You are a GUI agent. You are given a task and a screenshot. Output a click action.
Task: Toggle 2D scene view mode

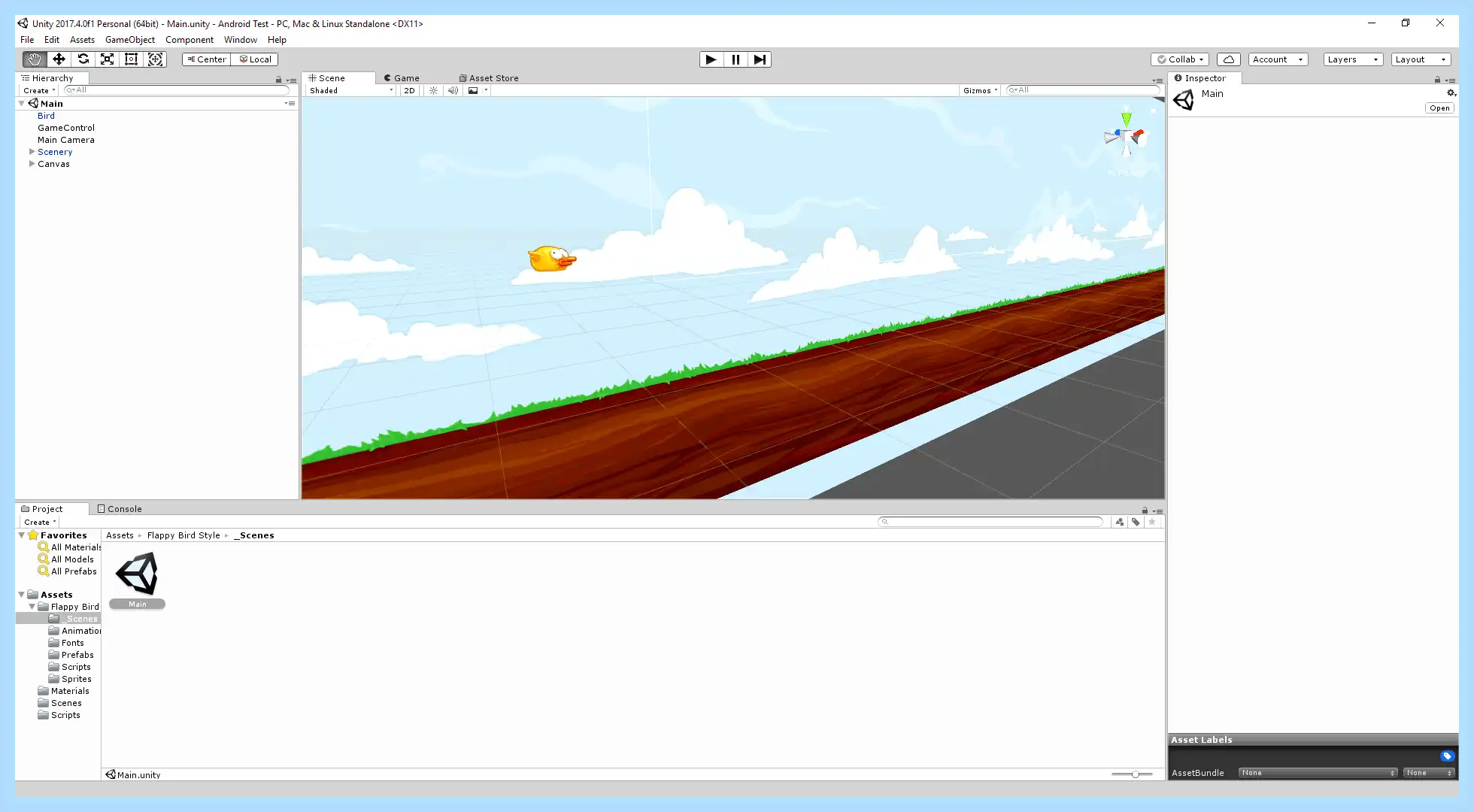[409, 90]
